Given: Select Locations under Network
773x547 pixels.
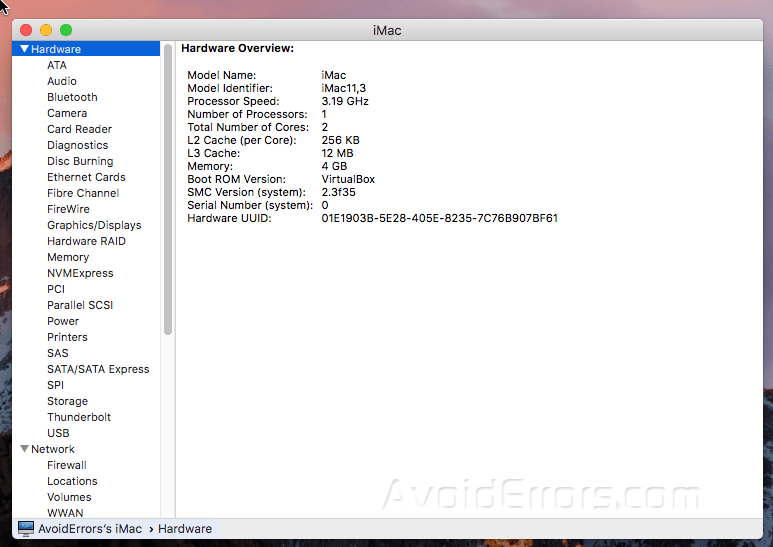Looking at the screenshot, I should [x=72, y=481].
